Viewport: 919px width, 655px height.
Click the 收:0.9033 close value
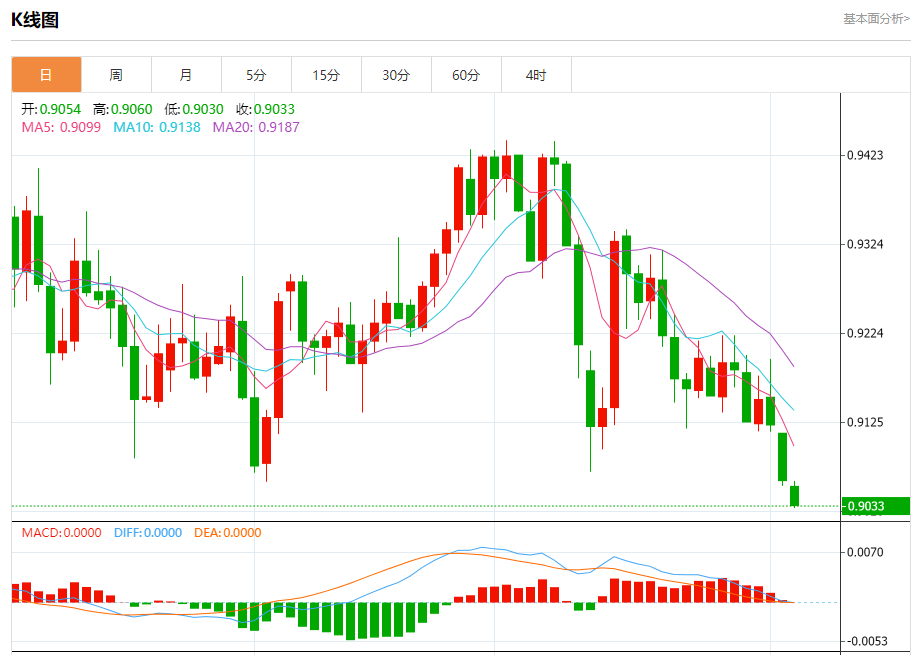[266, 109]
